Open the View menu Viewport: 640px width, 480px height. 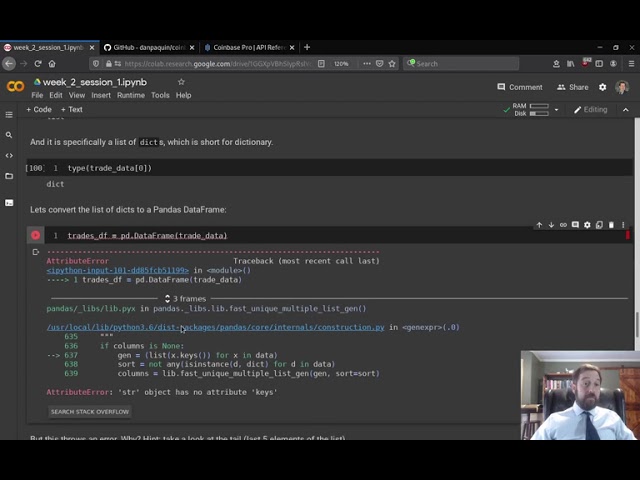77,95
